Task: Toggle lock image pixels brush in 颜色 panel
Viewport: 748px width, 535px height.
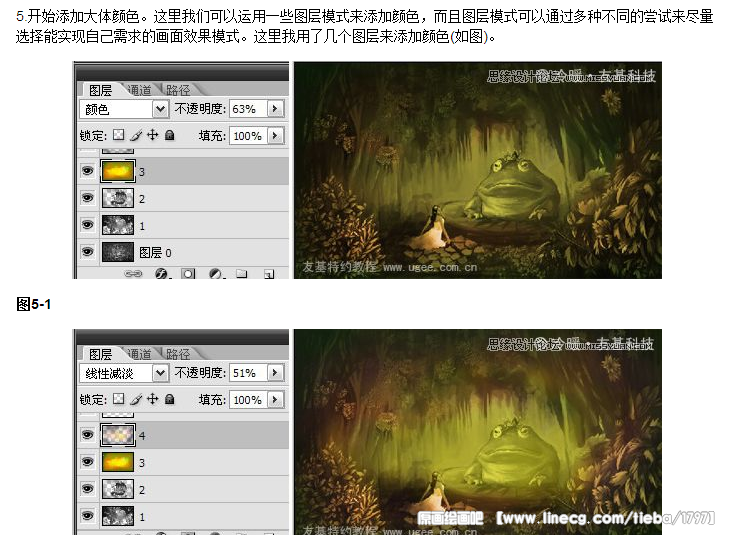Action: pos(136,136)
